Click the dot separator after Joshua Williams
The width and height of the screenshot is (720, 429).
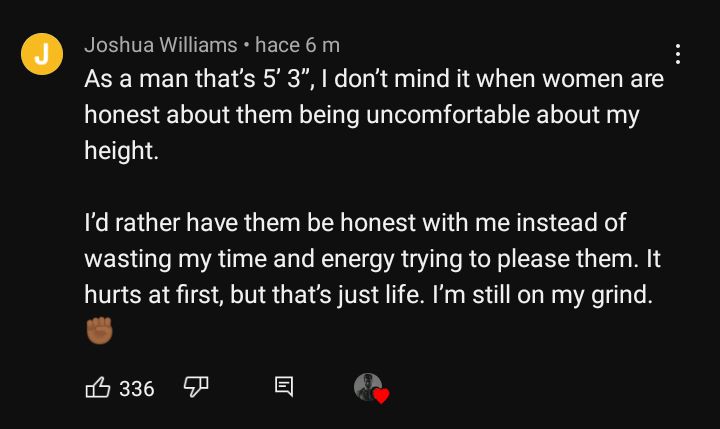[247, 45]
